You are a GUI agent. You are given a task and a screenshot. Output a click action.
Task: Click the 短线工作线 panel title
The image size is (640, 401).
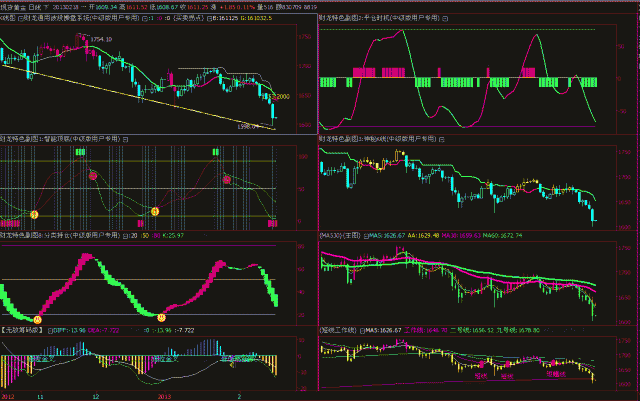336,329
